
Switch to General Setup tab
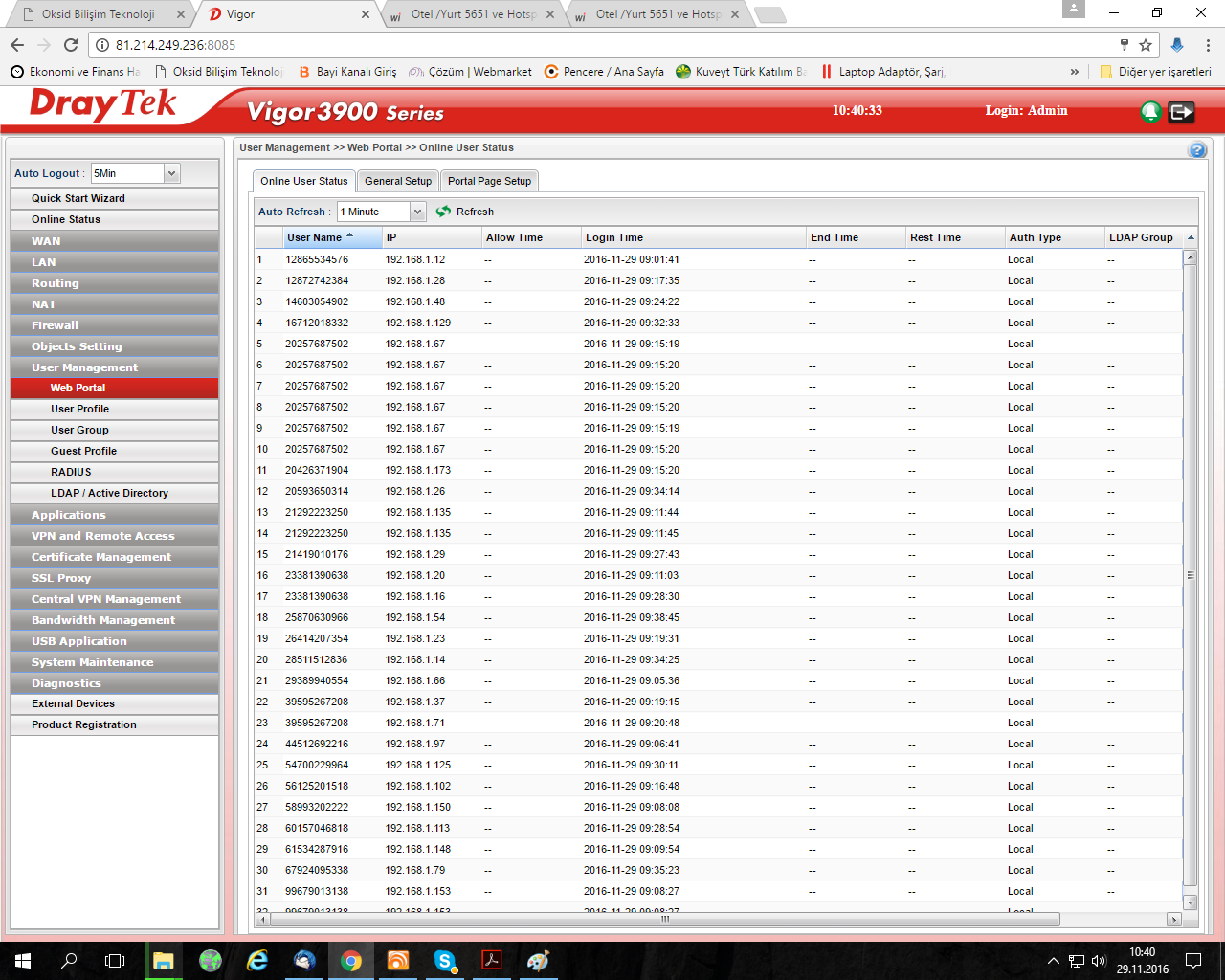tap(397, 181)
